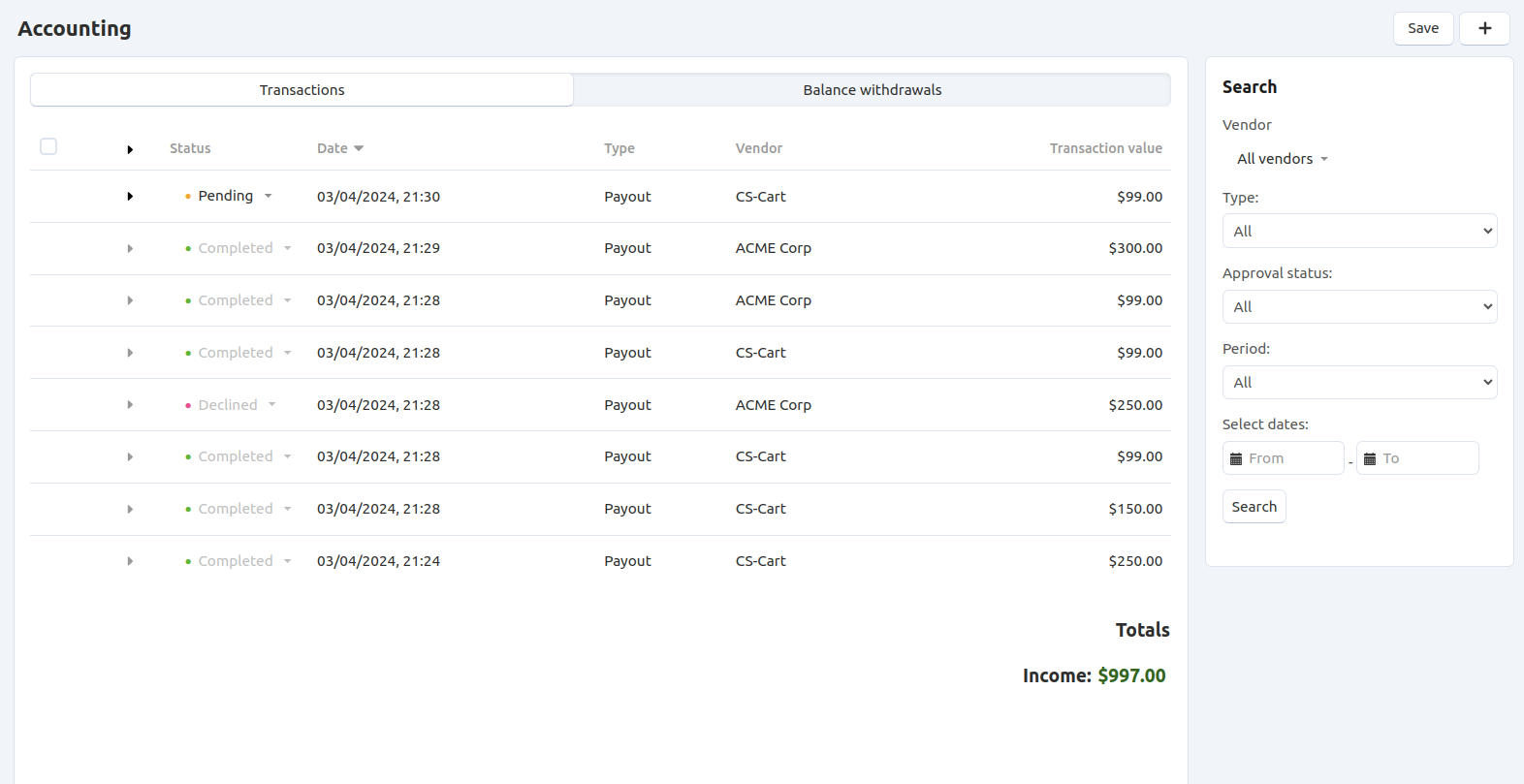
Task: Switch to the Transactions tab
Action: [302, 90]
